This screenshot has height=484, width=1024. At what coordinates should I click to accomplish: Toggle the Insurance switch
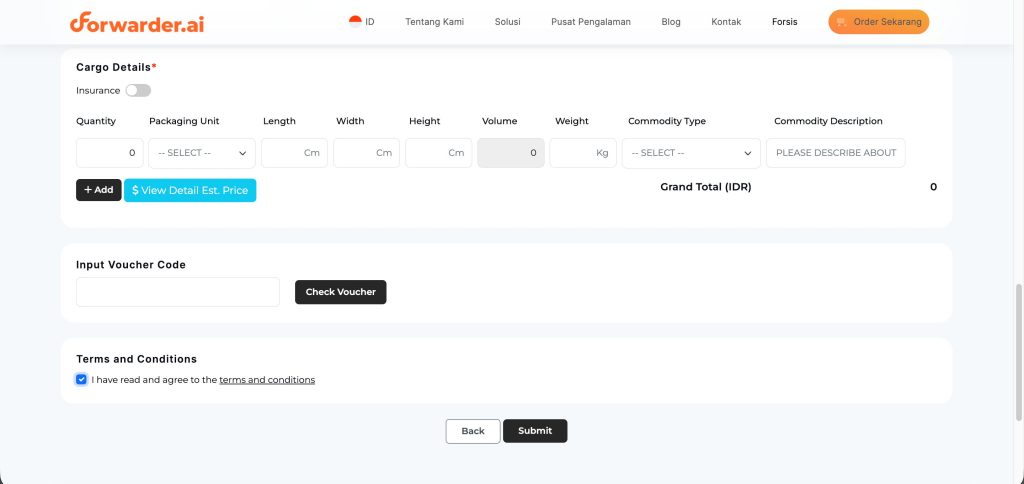138,90
